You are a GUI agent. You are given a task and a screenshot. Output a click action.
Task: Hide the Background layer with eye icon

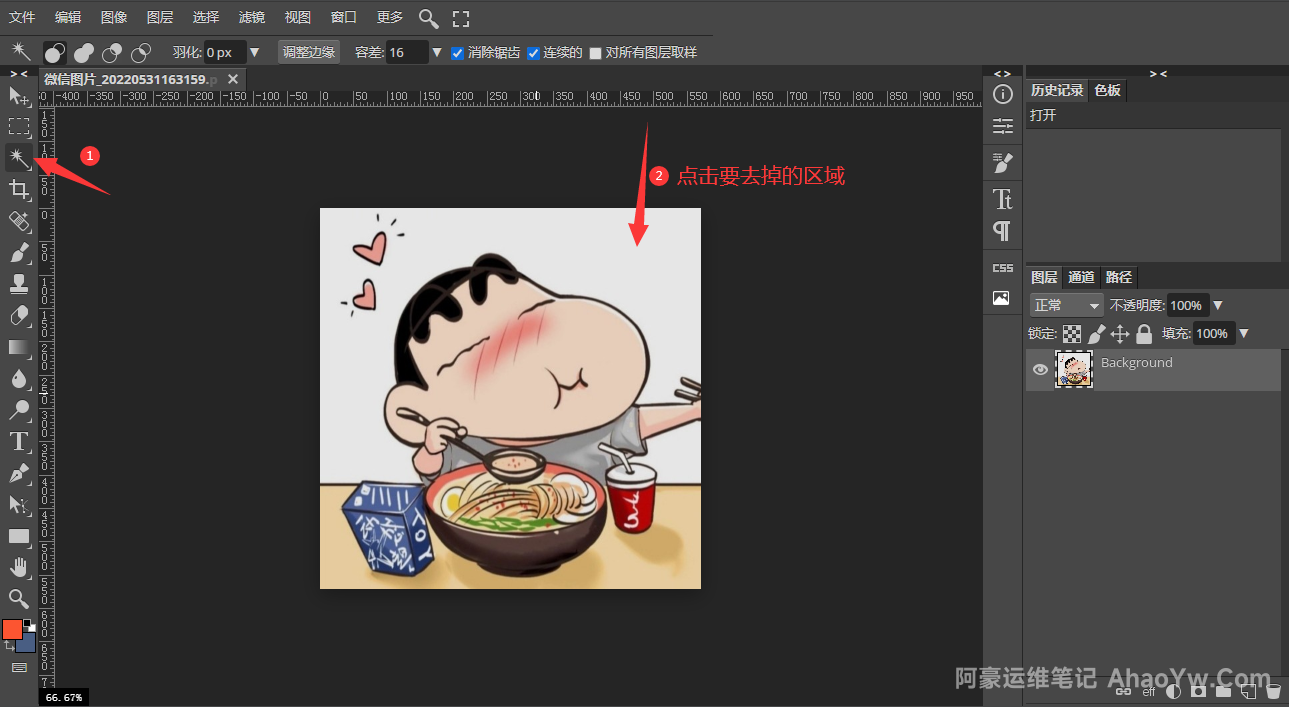point(1040,369)
